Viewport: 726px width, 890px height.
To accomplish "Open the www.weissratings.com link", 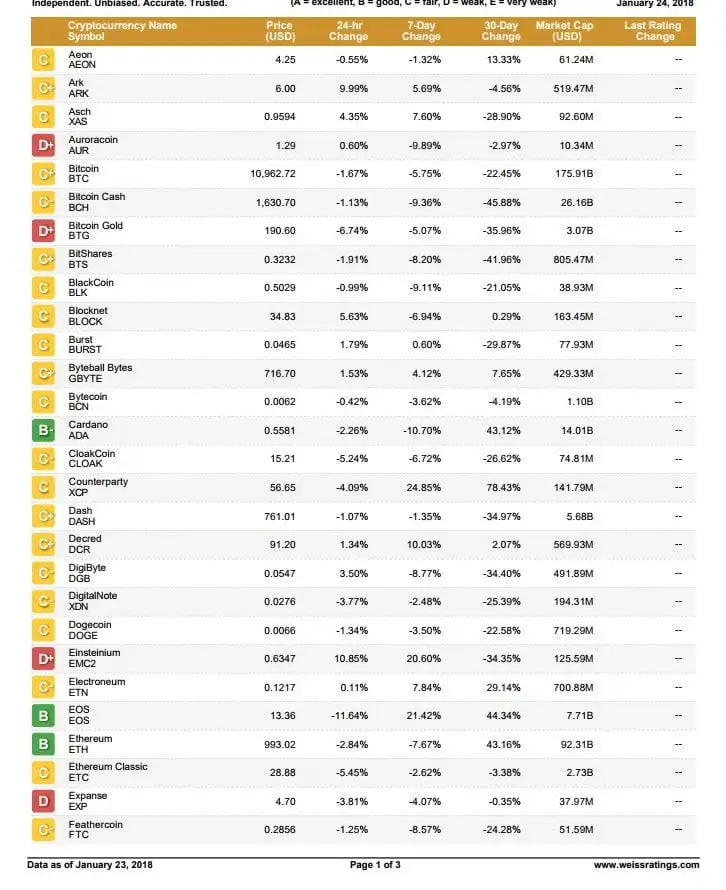I will pos(646,865).
